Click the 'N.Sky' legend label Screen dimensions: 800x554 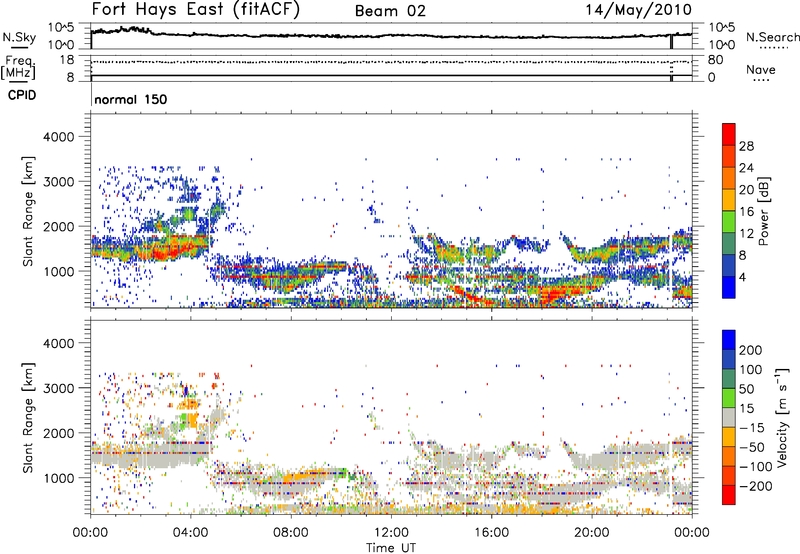pos(19,37)
